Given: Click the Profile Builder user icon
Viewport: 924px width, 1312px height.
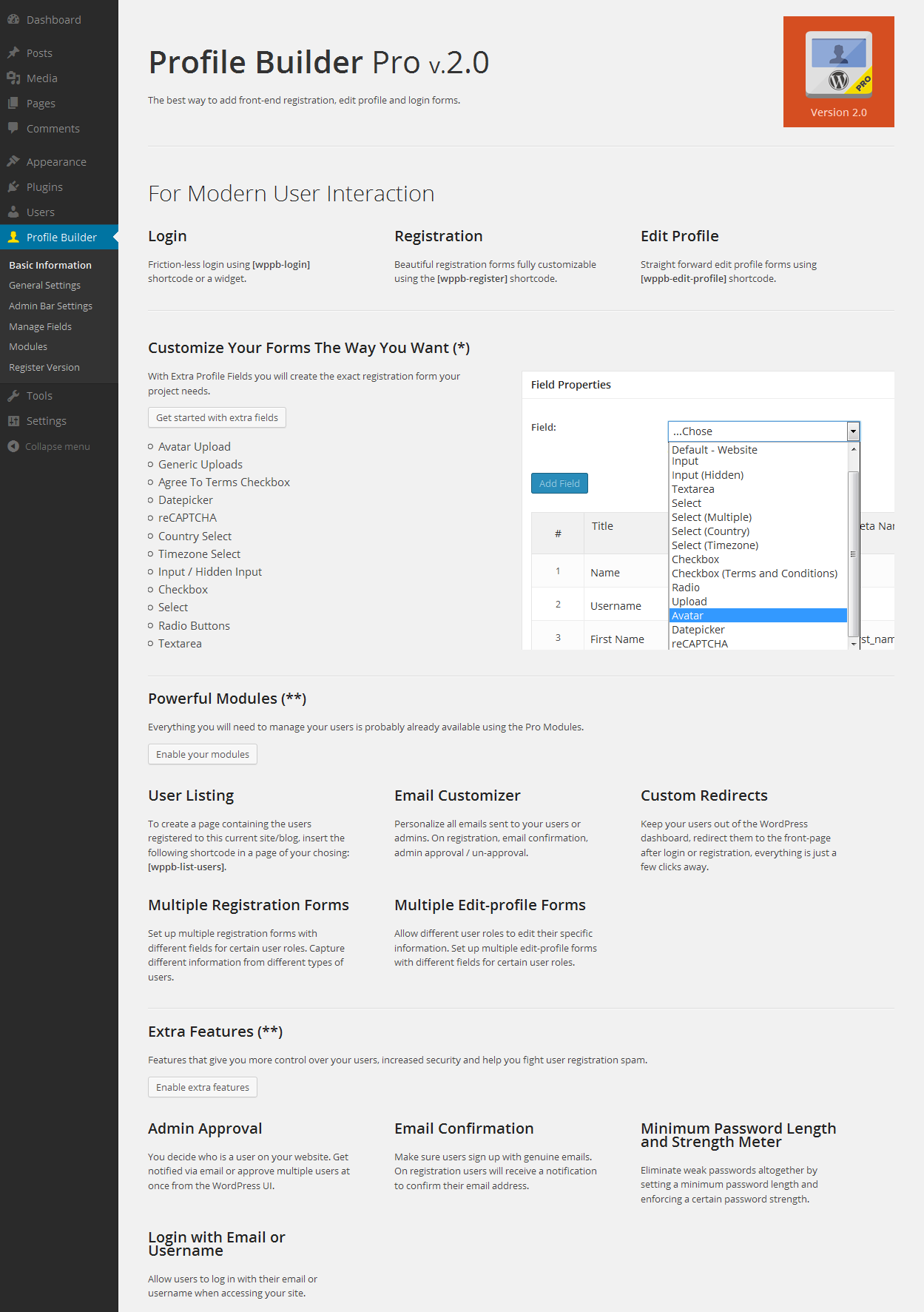Looking at the screenshot, I should coord(13,237).
